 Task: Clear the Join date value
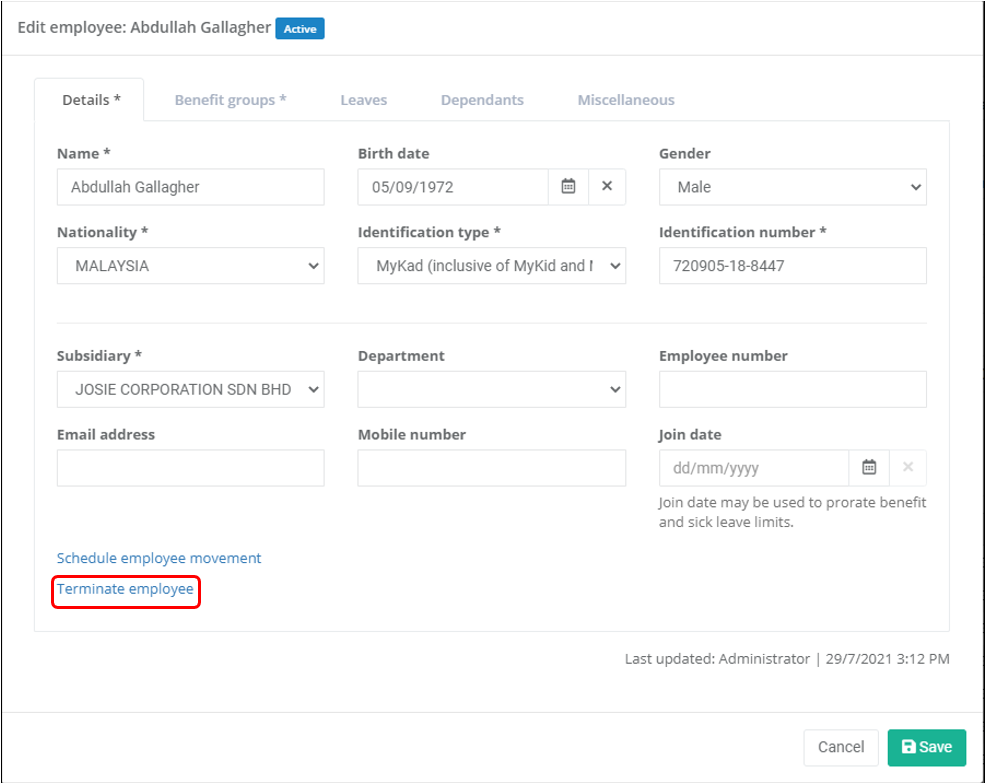[x=908, y=467]
